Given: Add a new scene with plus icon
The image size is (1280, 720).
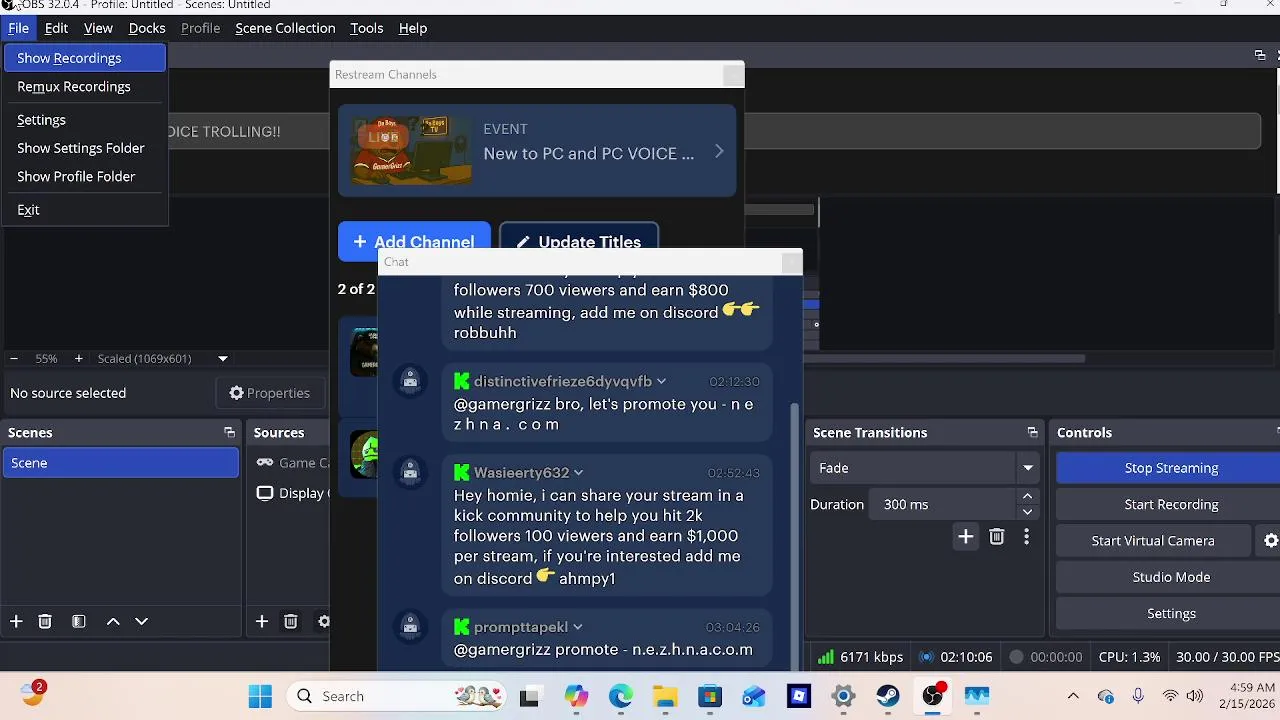Looking at the screenshot, I should (x=16, y=621).
